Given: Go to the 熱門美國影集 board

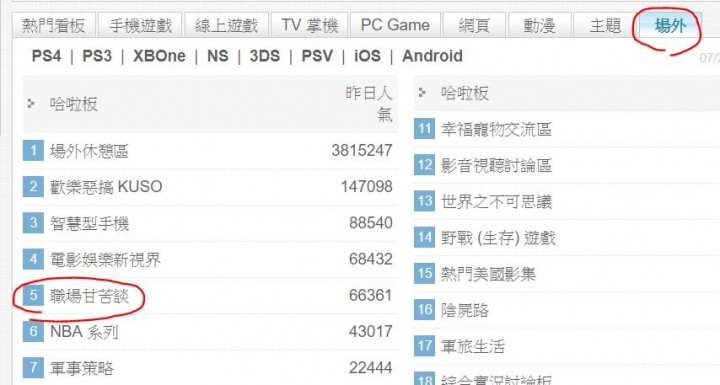Looking at the screenshot, I should click(x=488, y=274).
